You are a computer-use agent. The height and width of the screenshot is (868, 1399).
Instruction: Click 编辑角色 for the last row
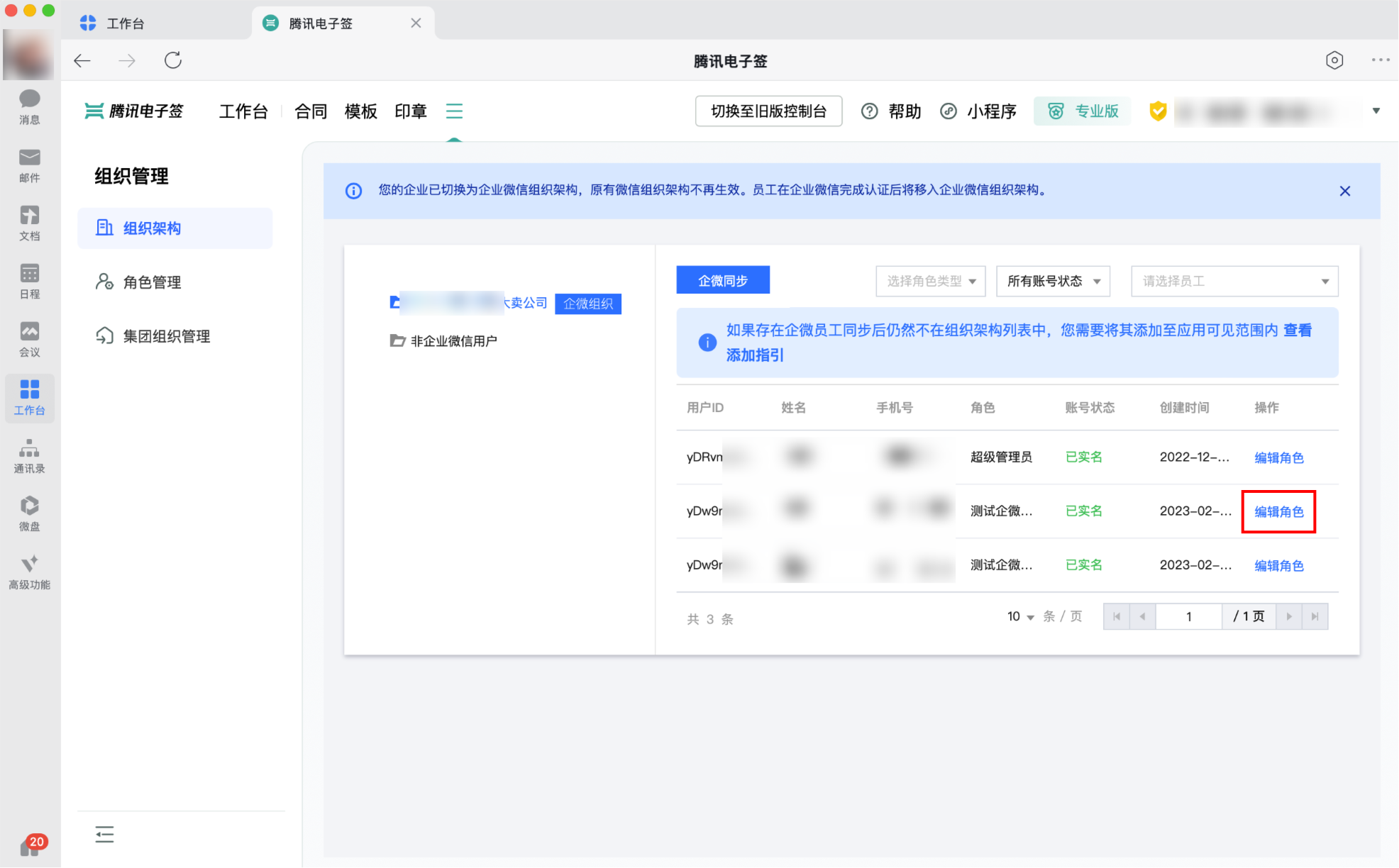click(1278, 566)
